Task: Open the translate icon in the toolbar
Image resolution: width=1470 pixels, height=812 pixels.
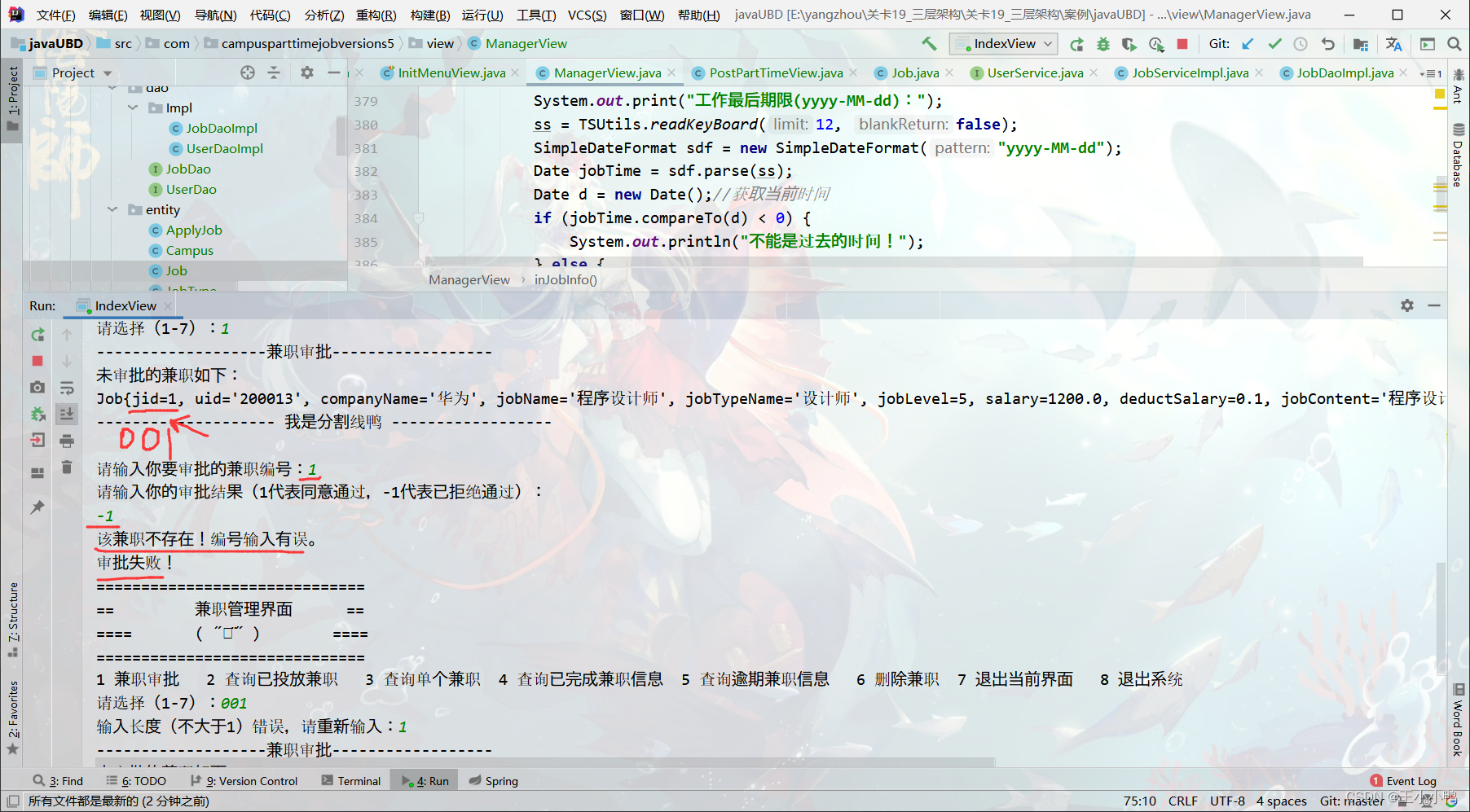Action: pyautogui.click(x=1394, y=44)
